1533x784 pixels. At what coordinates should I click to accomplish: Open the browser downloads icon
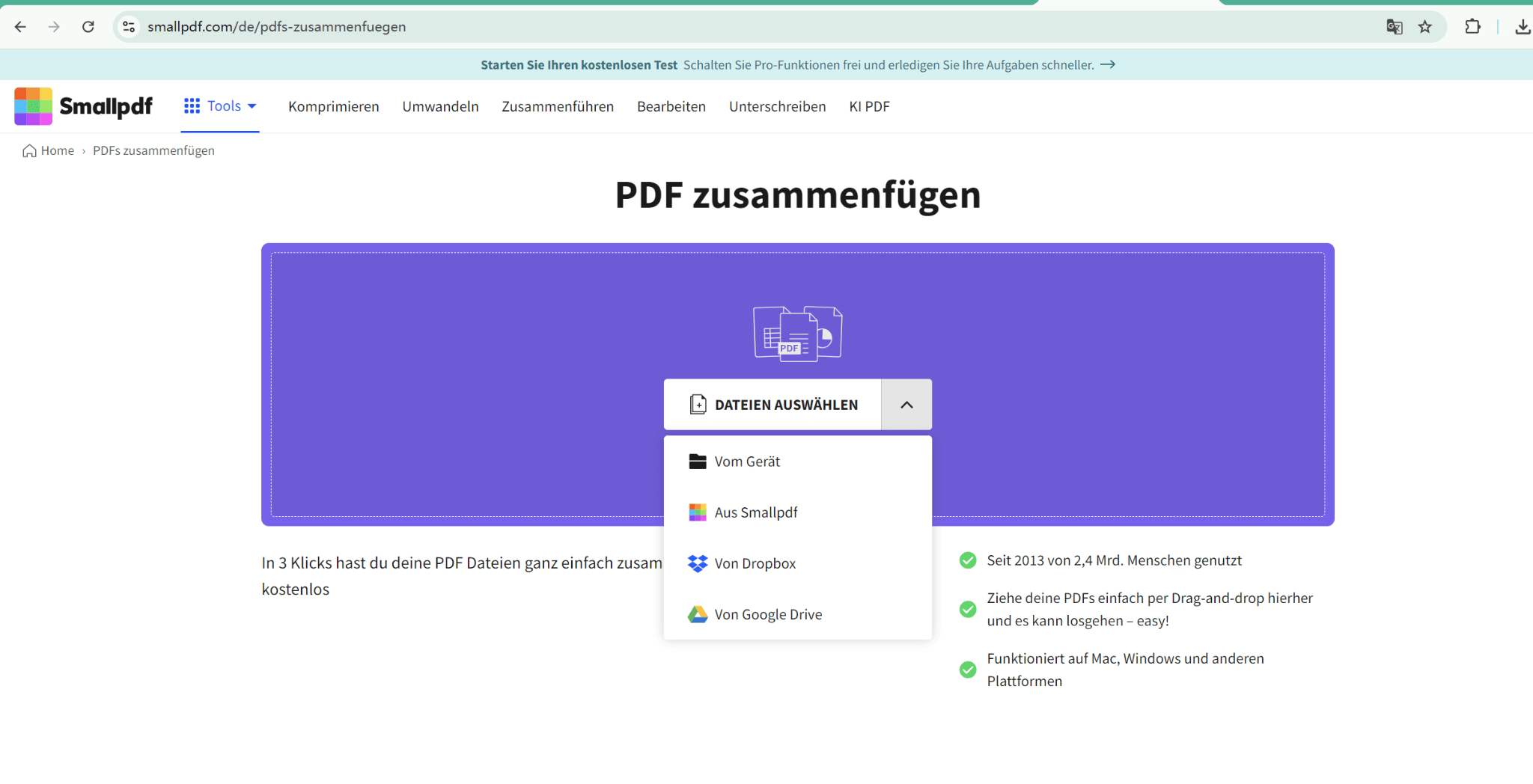[x=1523, y=27]
